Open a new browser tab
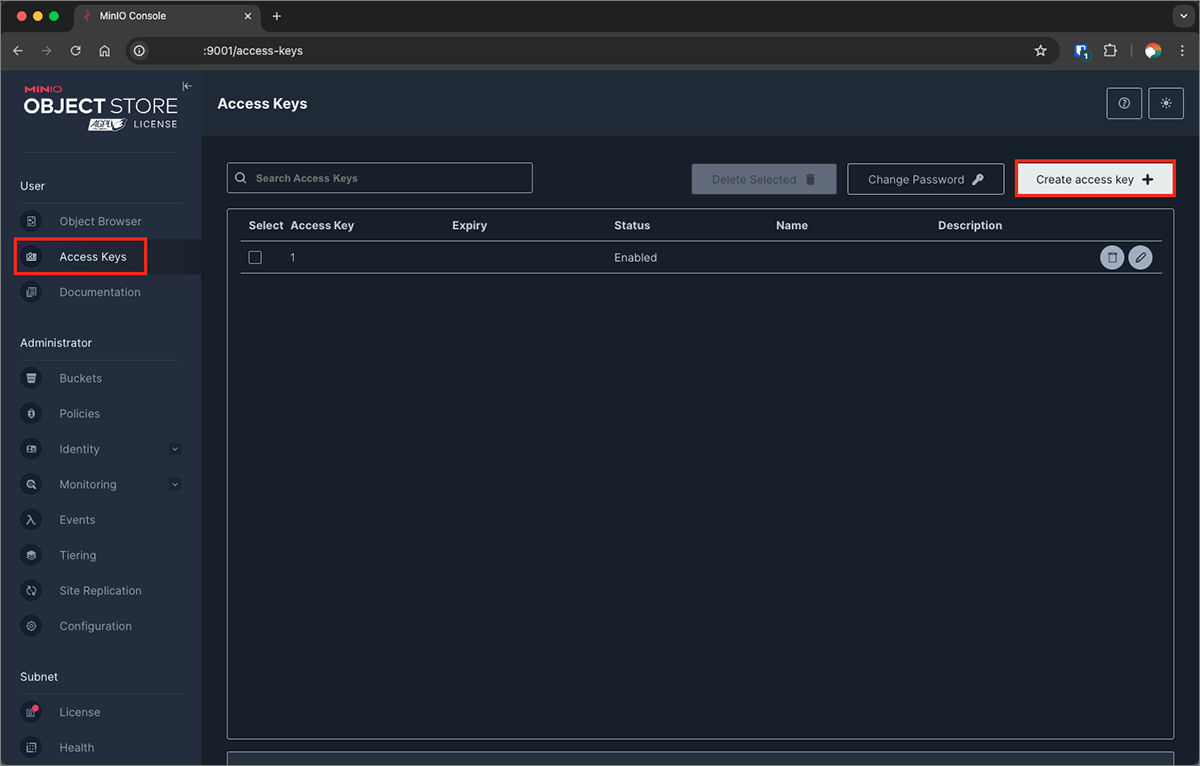The height and width of the screenshot is (766, 1200). pos(277,16)
